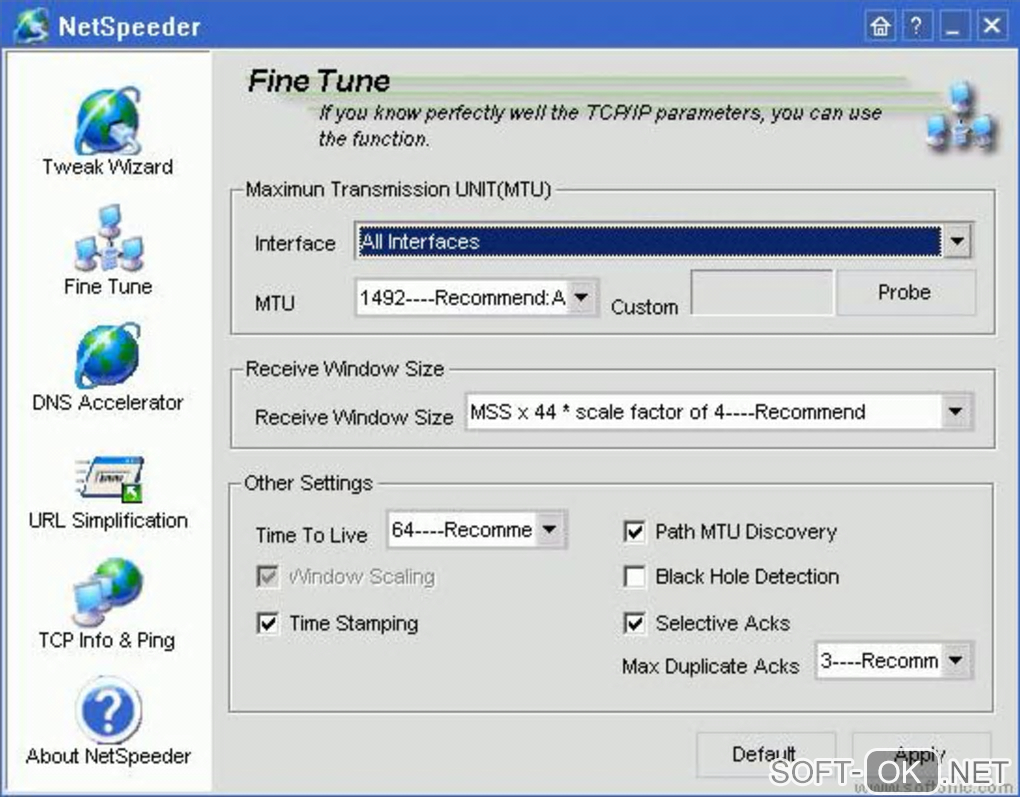Open the DNS Accelerator globe icon
The height and width of the screenshot is (797, 1020).
pos(108,356)
